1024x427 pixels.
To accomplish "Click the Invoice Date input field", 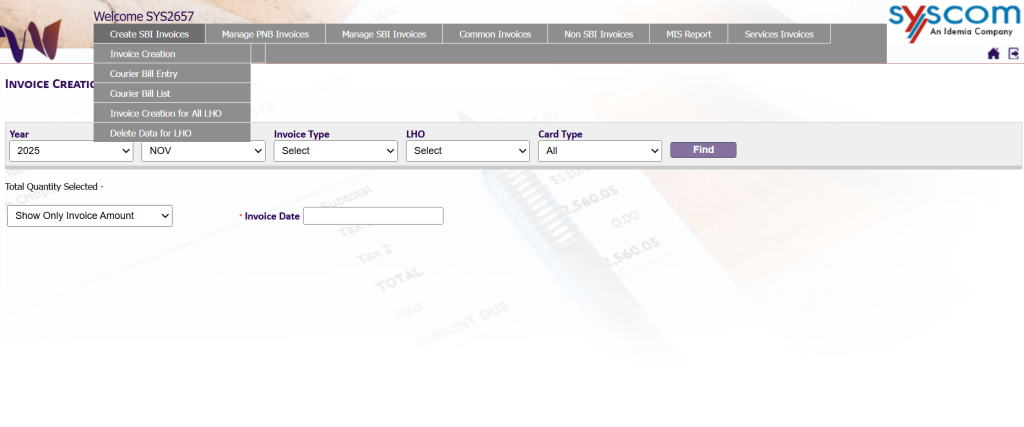I will [372, 216].
